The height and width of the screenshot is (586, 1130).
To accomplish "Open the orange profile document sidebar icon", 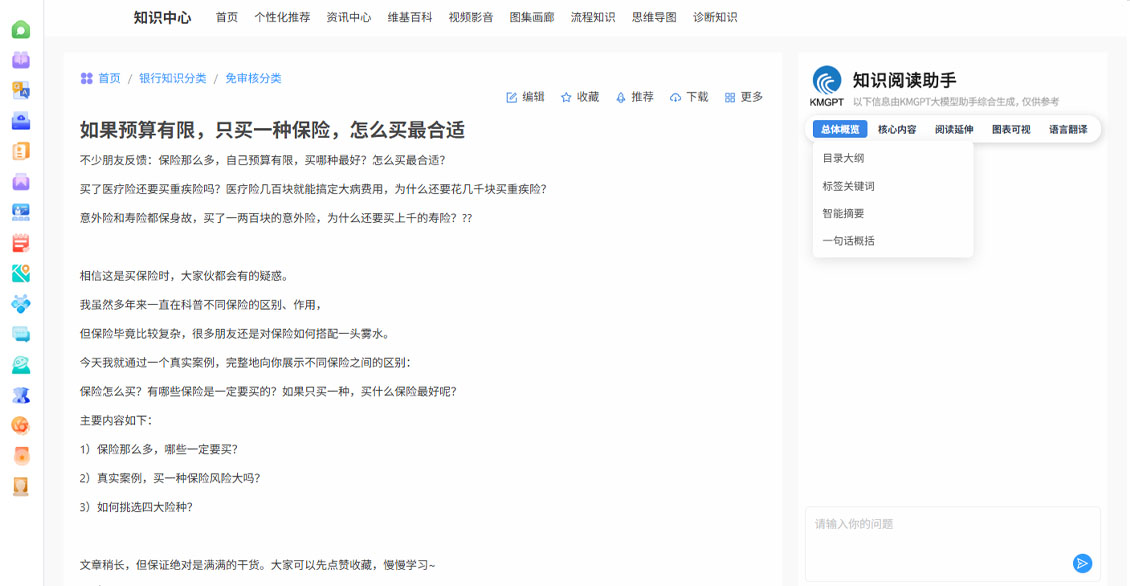I will coord(21,151).
